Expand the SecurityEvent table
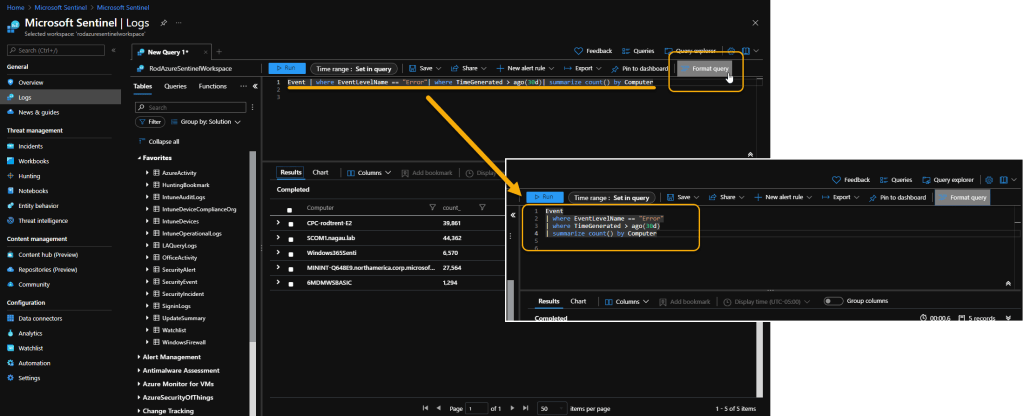 (148, 281)
